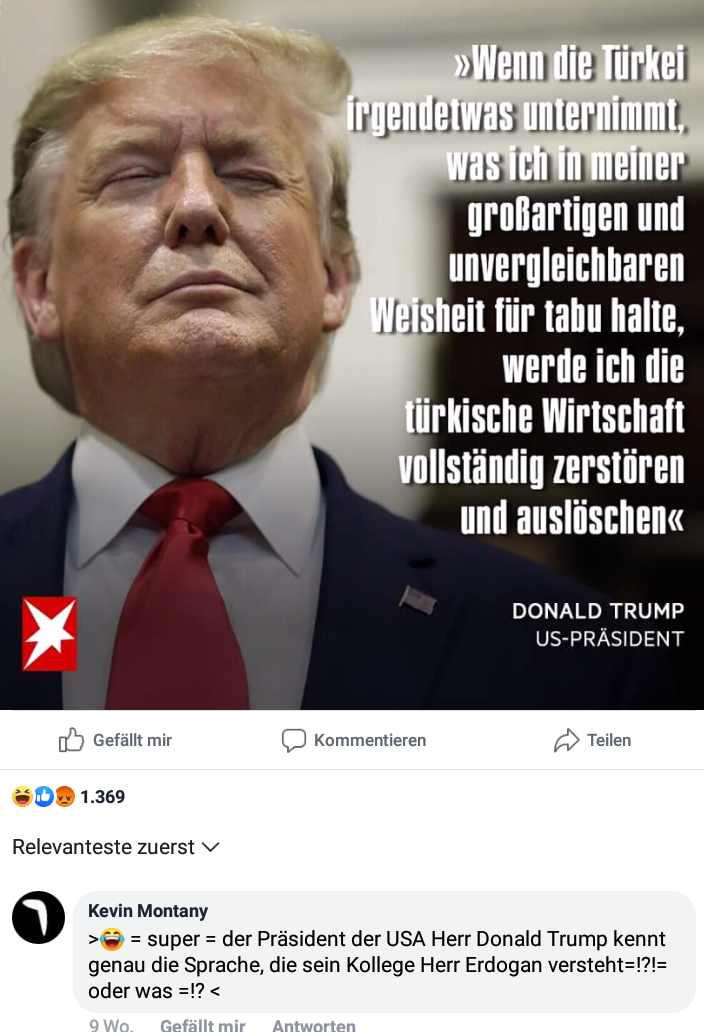Image resolution: width=704 pixels, height=1032 pixels.
Task: Click the blue like reaction icon
Action: point(43,797)
